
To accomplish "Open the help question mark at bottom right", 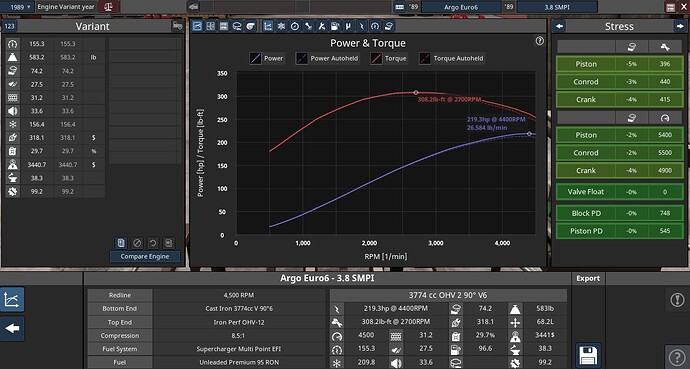I will (677, 356).
